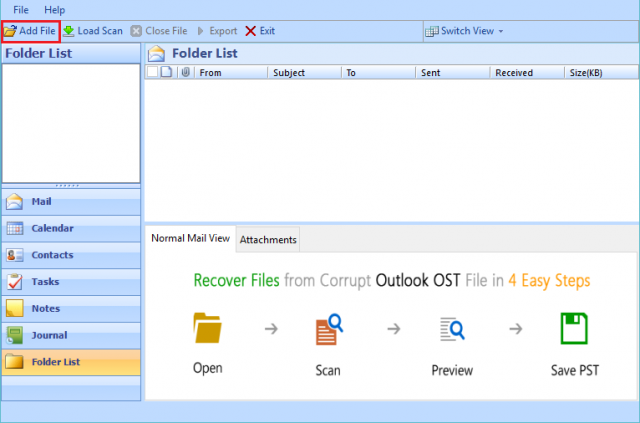This screenshot has width=640, height=423.
Task: Click the Preview step text
Action: tap(452, 370)
